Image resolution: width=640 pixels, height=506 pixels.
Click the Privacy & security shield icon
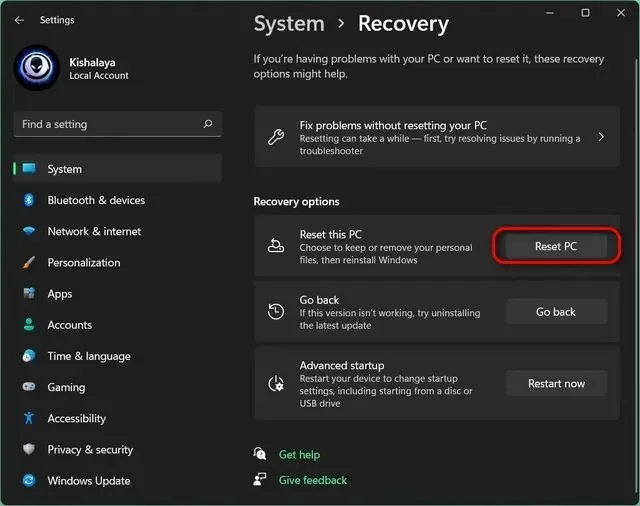click(29, 449)
